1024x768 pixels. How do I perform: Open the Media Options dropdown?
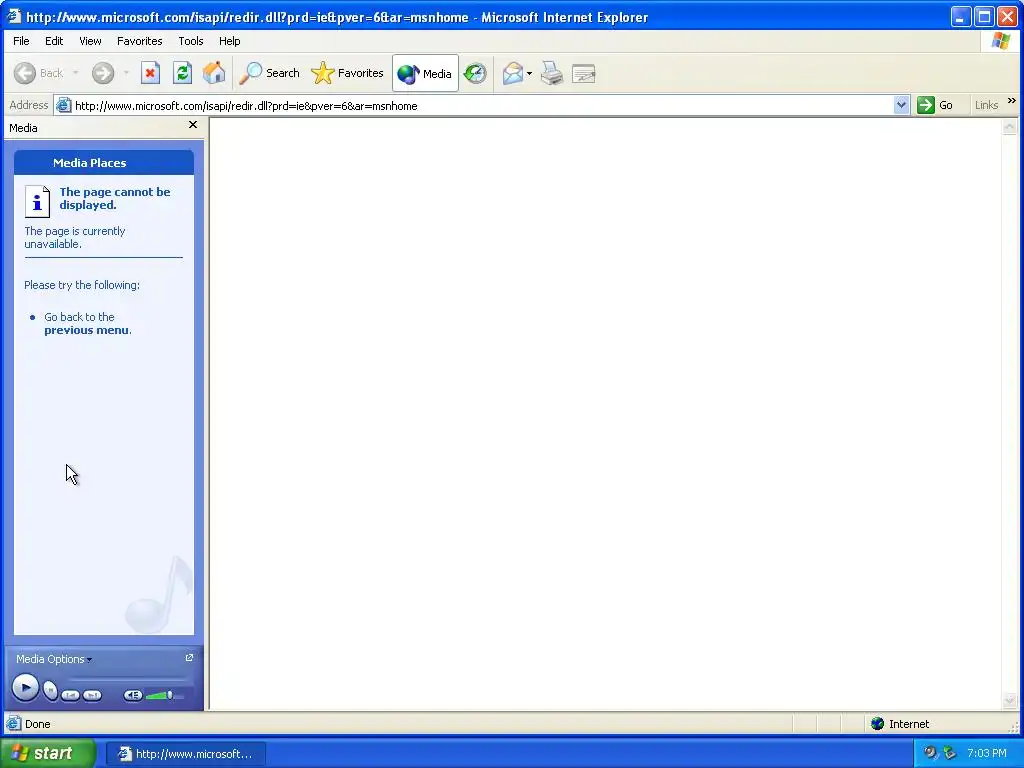(x=54, y=659)
